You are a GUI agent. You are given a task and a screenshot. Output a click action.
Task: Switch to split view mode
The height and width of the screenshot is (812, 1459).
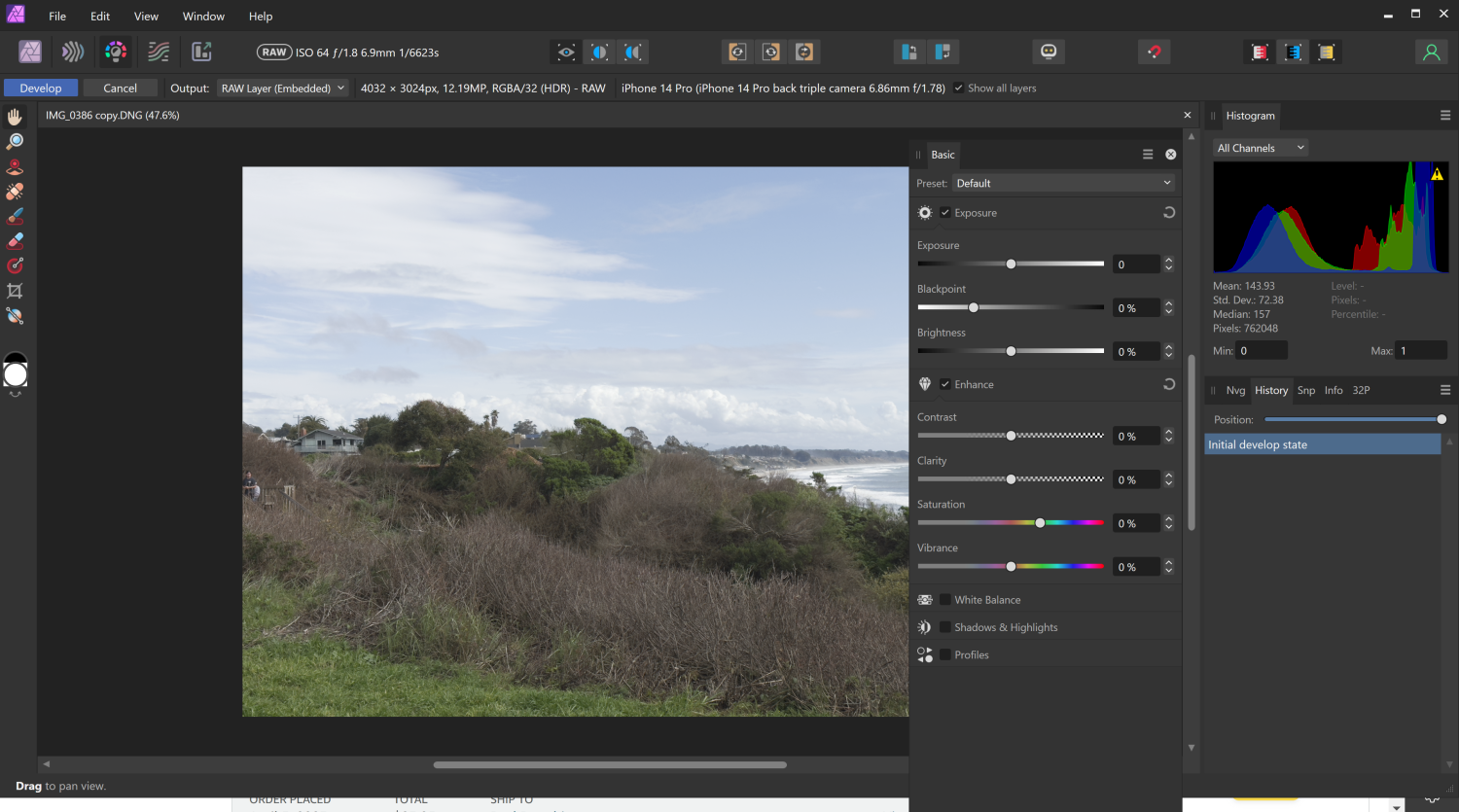point(599,52)
